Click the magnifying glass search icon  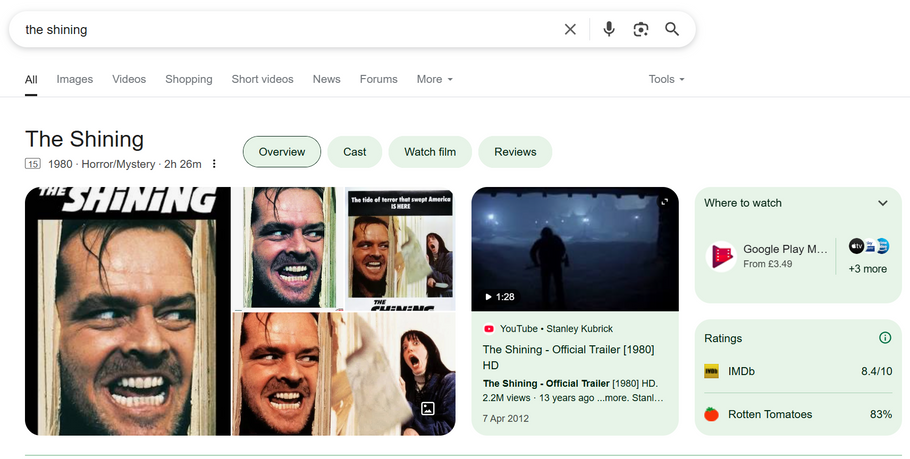pyautogui.click(x=672, y=29)
